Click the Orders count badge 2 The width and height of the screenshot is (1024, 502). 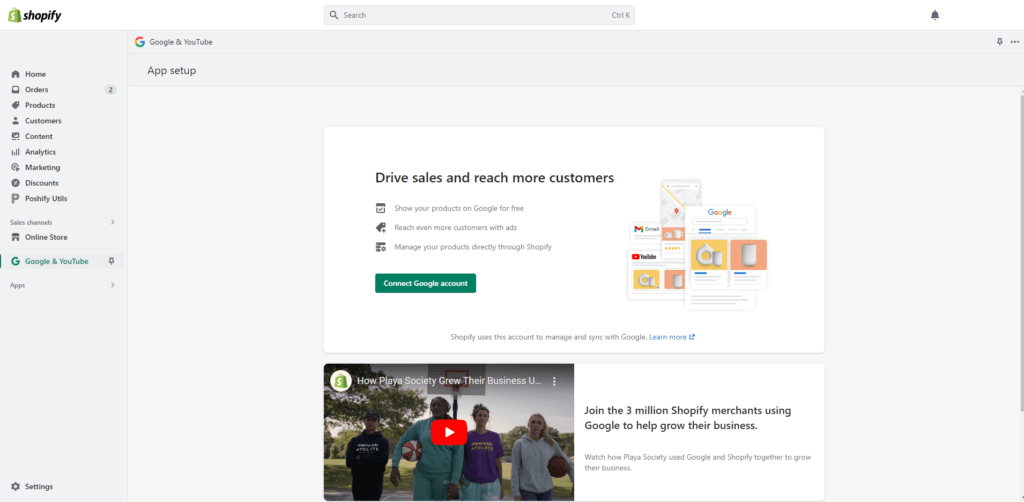(110, 90)
